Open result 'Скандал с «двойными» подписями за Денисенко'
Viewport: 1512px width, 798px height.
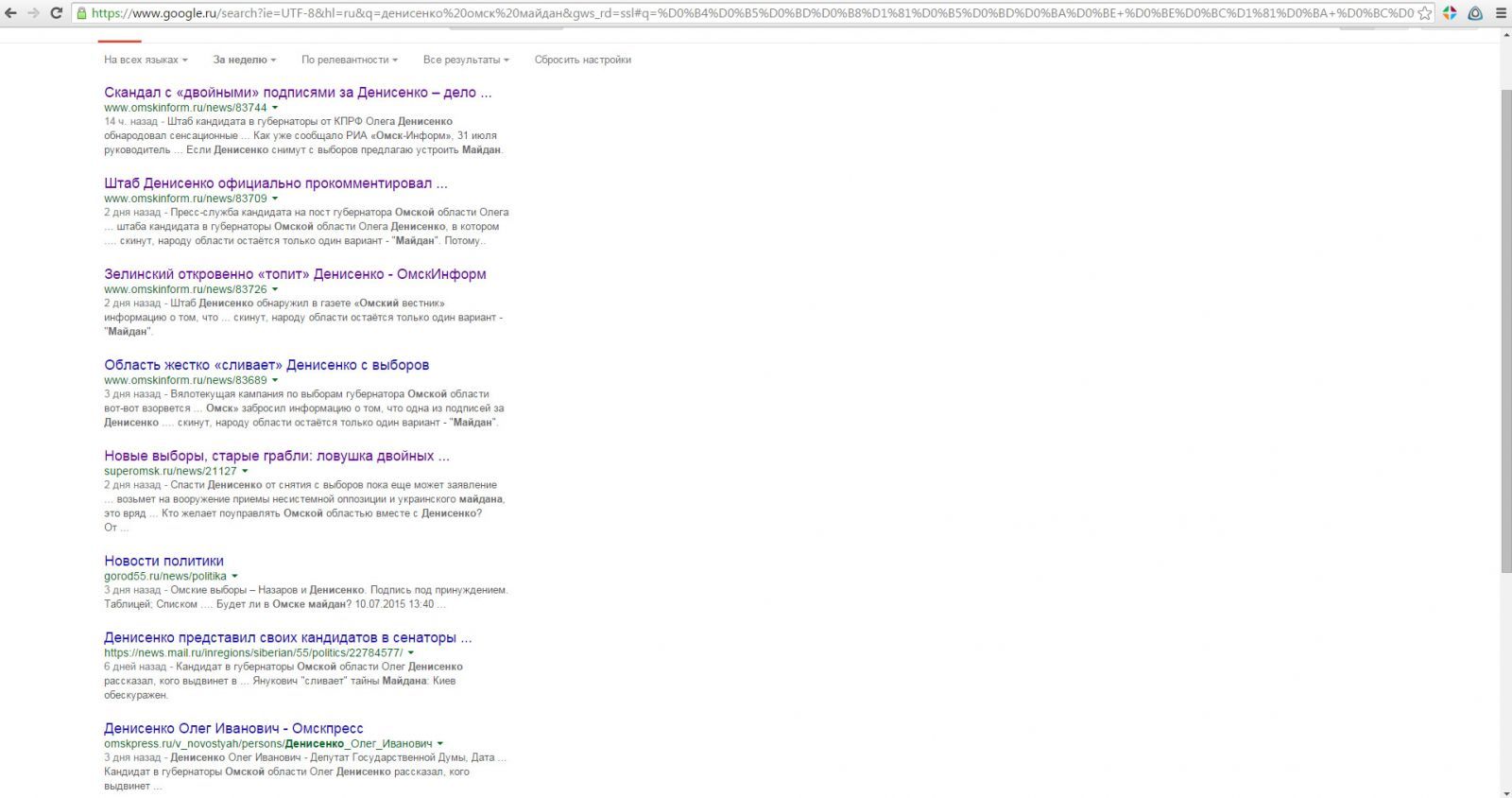point(298,93)
